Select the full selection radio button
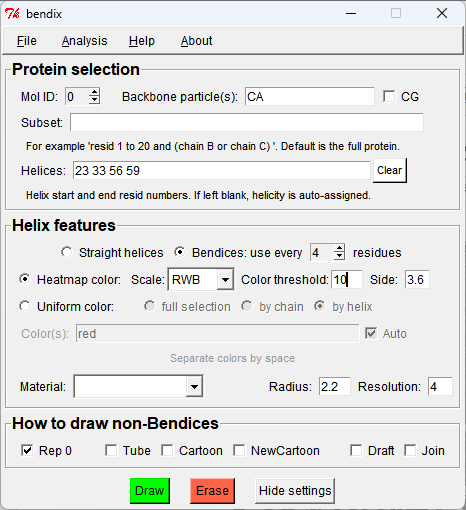 (150, 306)
